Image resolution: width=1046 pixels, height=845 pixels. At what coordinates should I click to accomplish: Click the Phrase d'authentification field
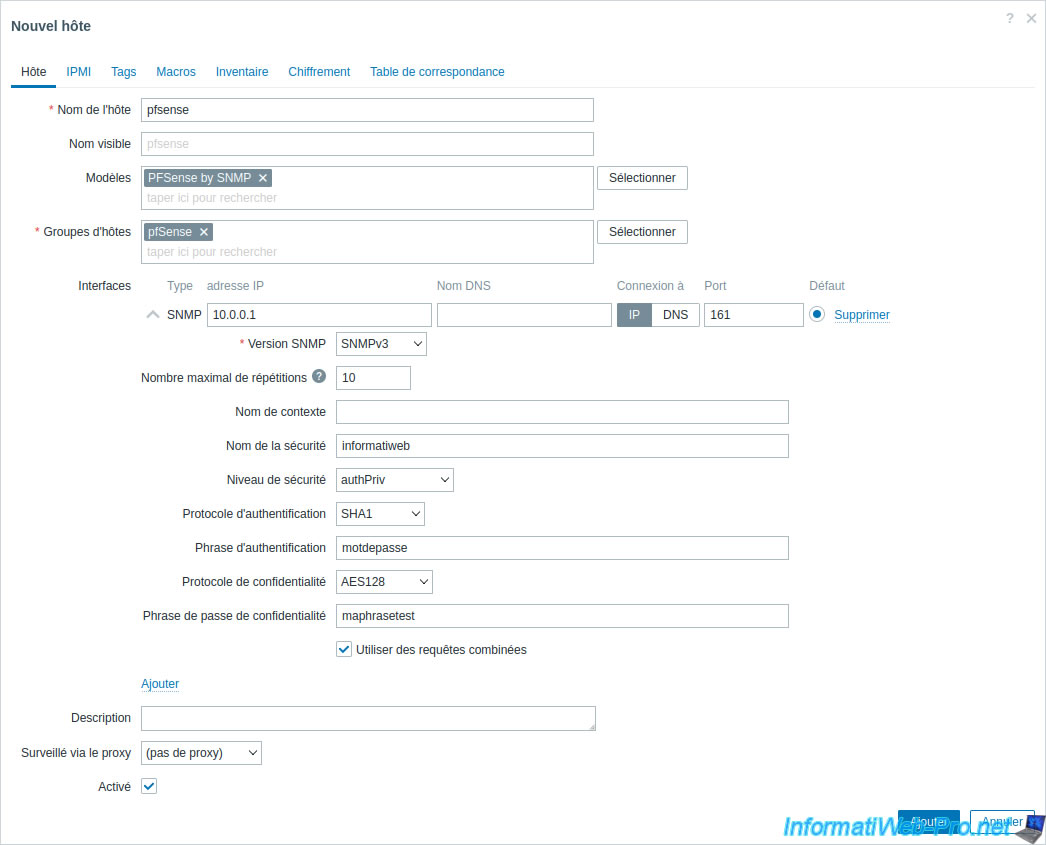click(562, 548)
